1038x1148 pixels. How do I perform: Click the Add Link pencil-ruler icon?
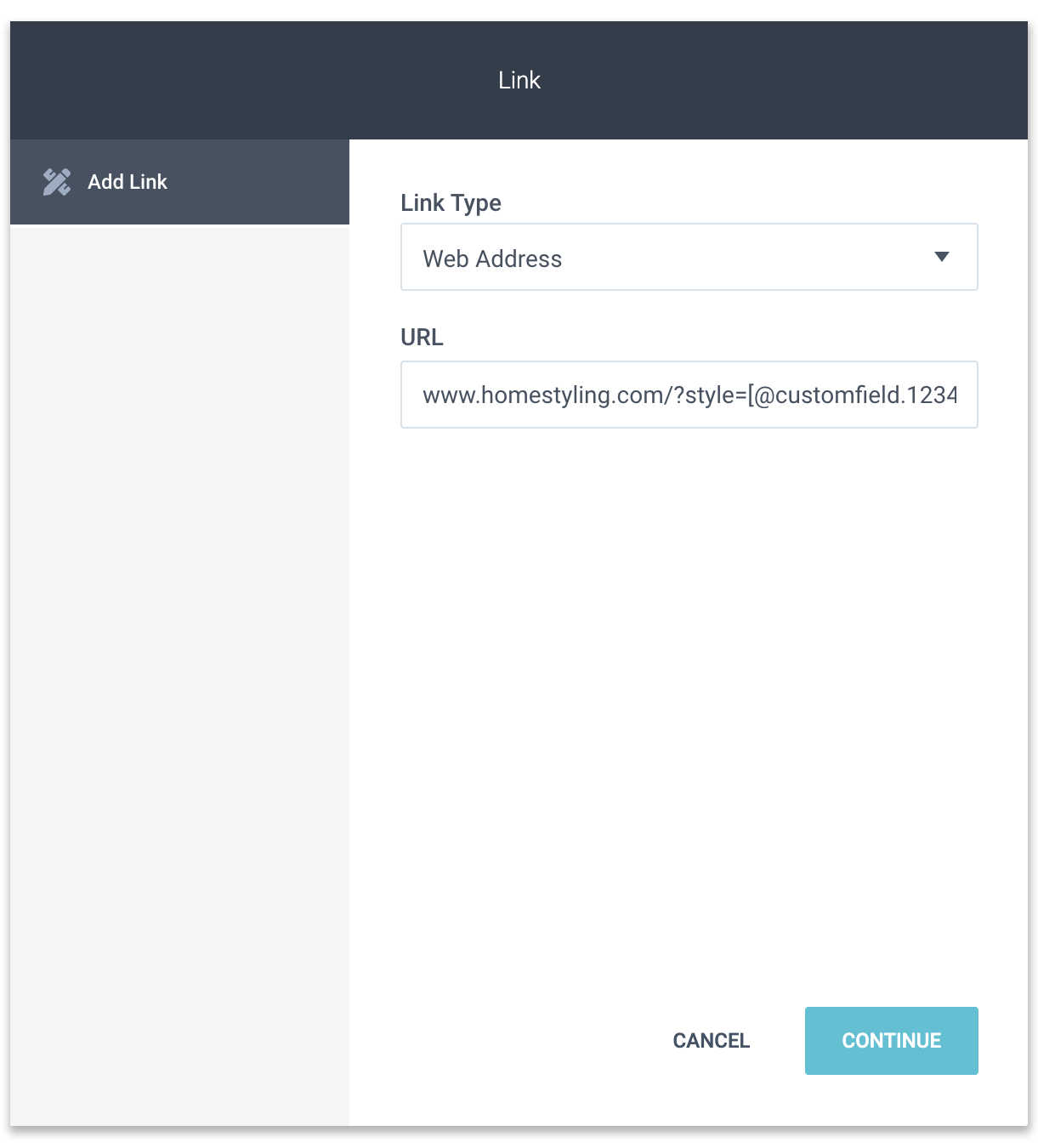pyautogui.click(x=57, y=182)
